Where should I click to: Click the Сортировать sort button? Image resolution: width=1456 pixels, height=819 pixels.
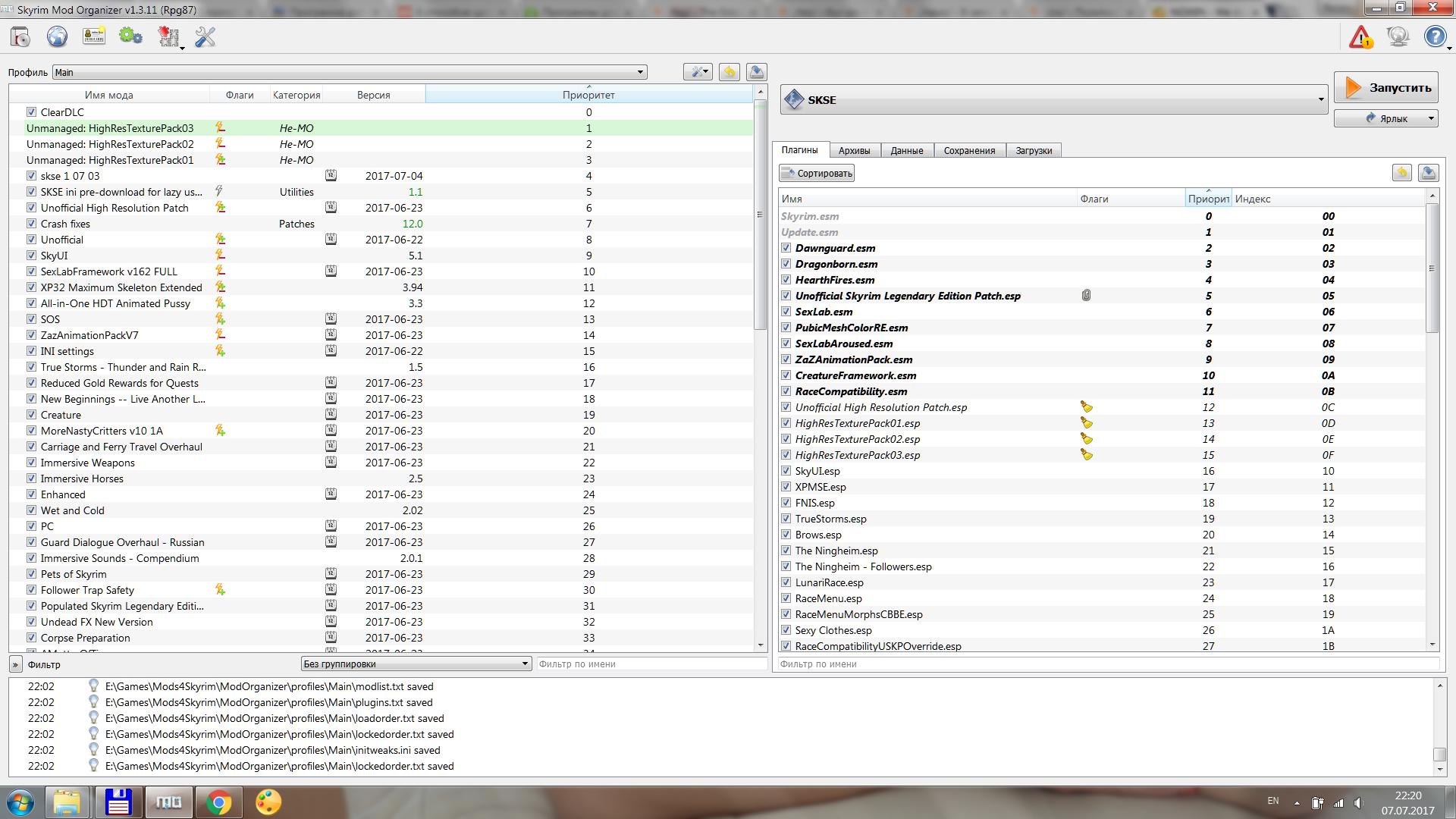pyautogui.click(x=817, y=174)
